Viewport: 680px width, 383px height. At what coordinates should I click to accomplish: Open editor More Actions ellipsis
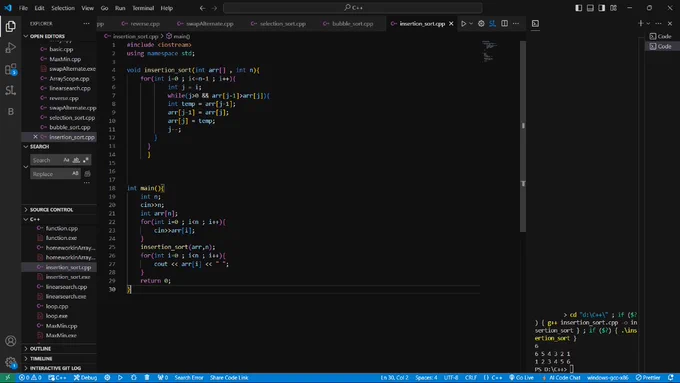click(516, 23)
